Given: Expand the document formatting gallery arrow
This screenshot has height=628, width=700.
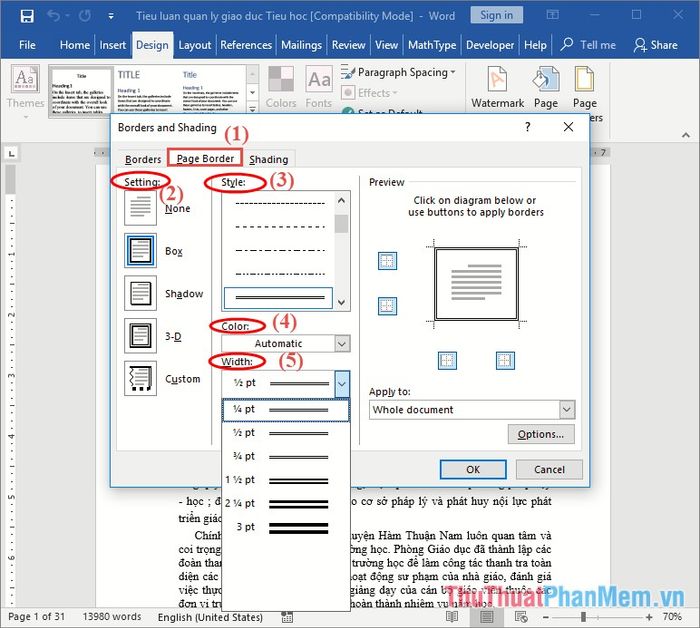Looking at the screenshot, I should point(252,109).
